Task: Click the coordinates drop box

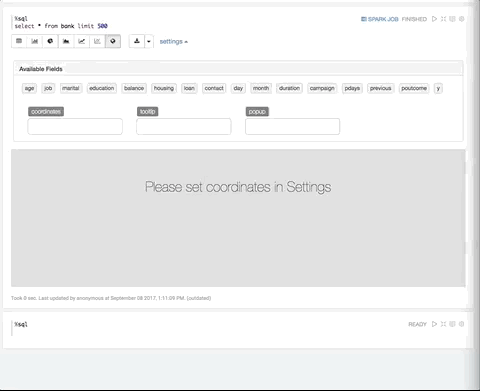Action: tap(75, 126)
